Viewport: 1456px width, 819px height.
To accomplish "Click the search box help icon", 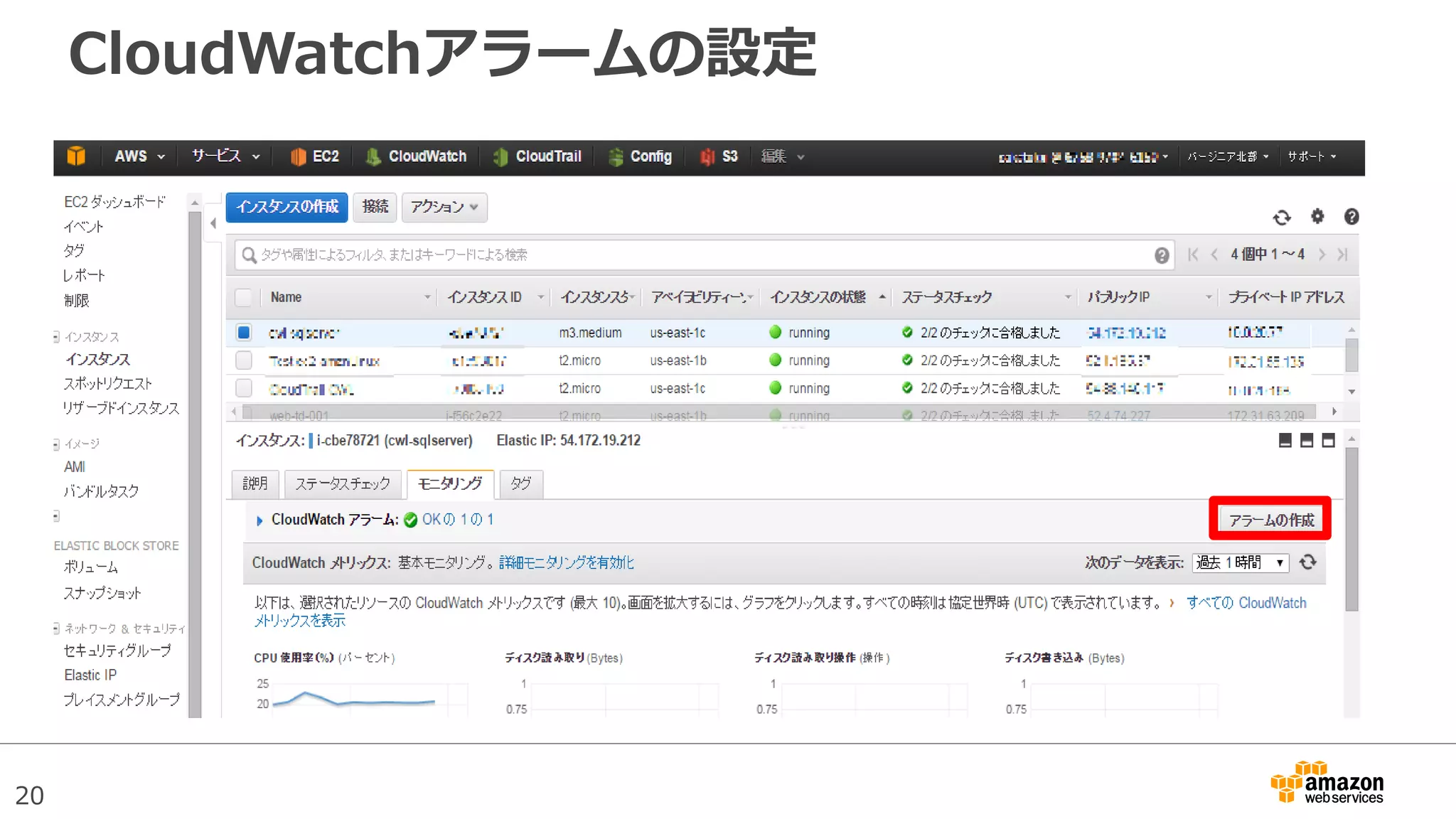I will pos(1162,255).
